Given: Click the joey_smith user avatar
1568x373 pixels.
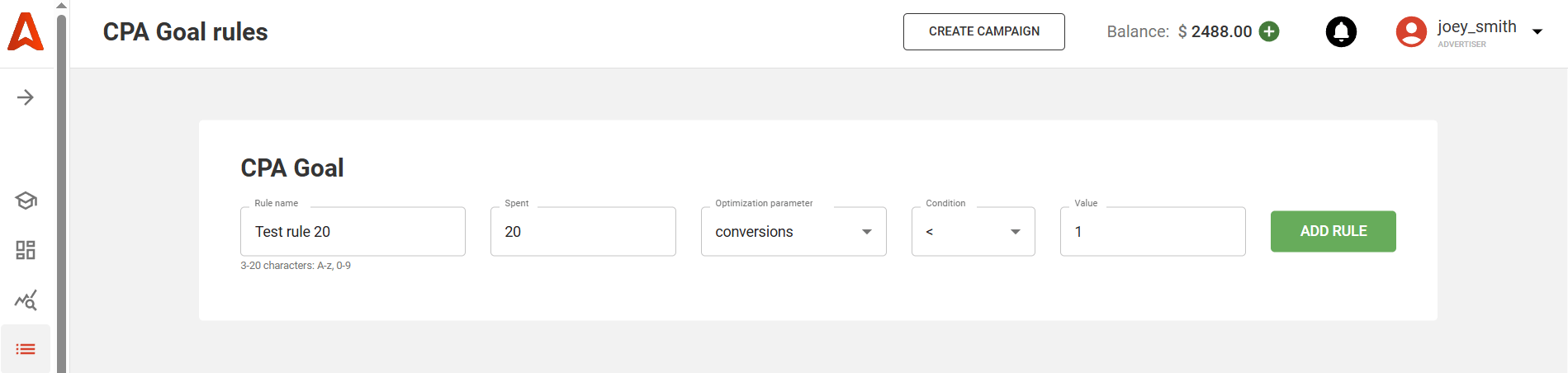Looking at the screenshot, I should pyautogui.click(x=1411, y=32).
